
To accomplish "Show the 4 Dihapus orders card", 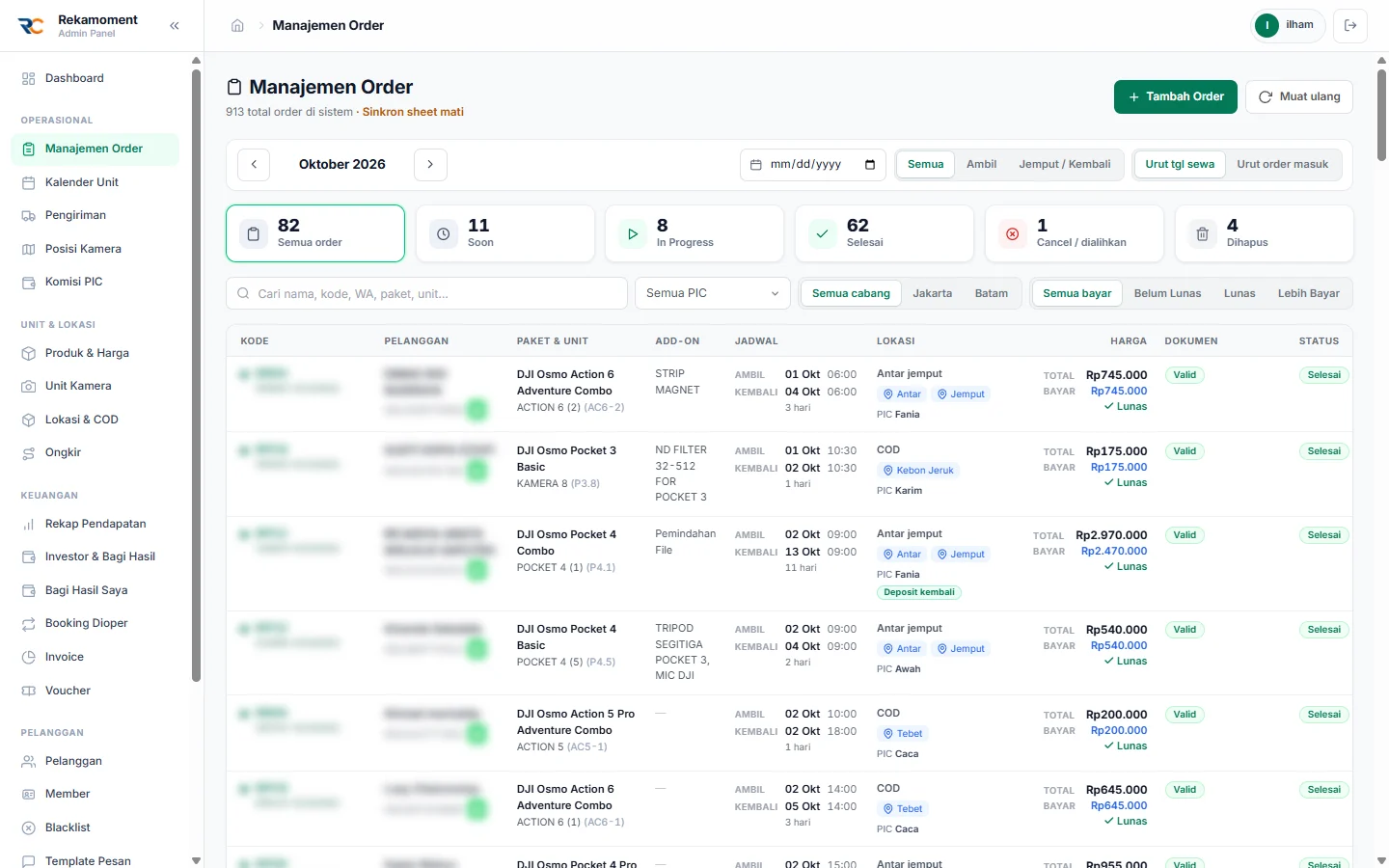I will coord(1265,233).
